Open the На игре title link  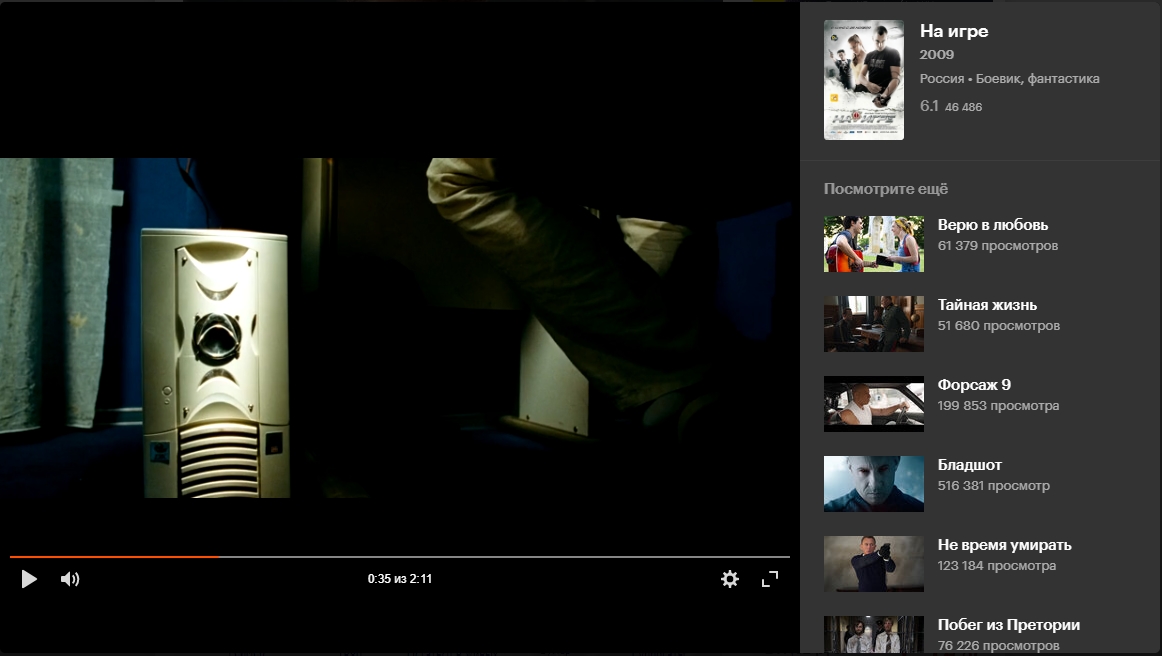[954, 31]
